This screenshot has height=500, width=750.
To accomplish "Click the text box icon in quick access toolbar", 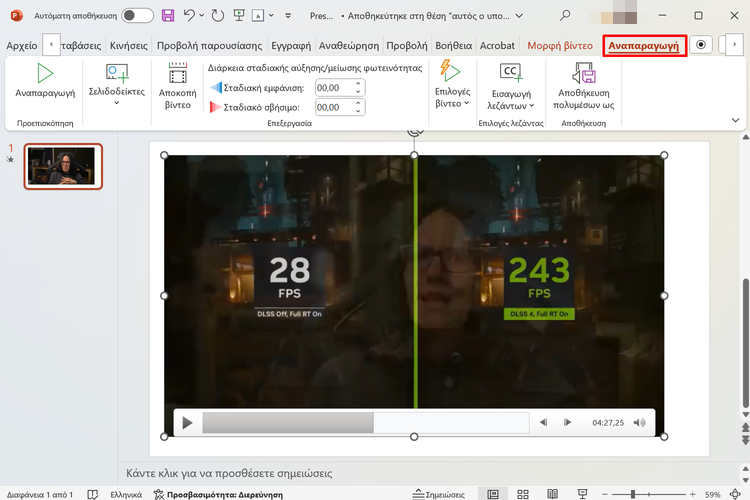I will point(258,16).
